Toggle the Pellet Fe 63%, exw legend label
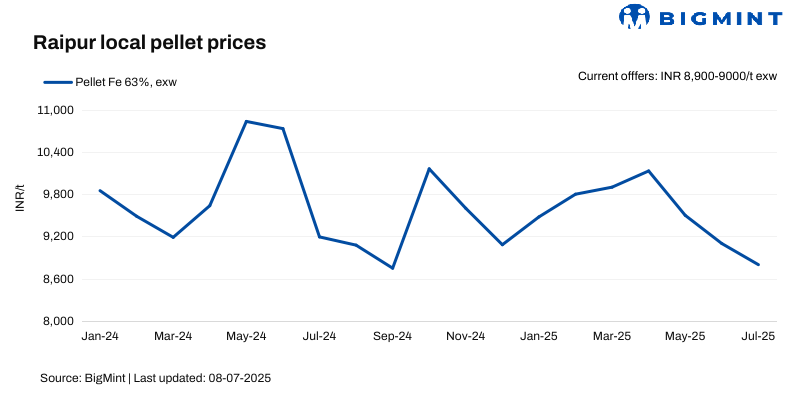The width and height of the screenshot is (800, 400). 126,82
